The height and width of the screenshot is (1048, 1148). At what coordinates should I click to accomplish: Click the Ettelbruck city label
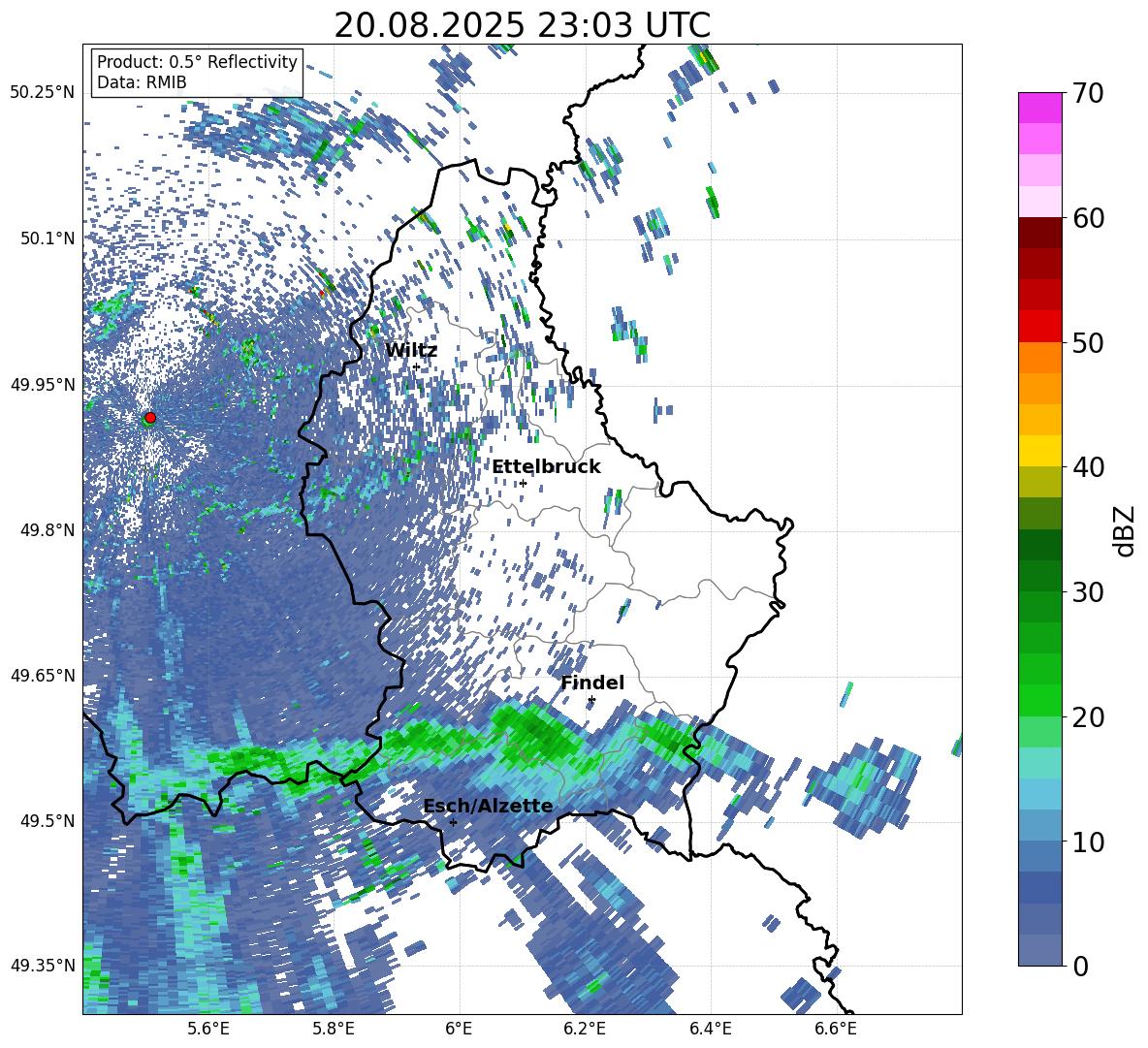(546, 467)
